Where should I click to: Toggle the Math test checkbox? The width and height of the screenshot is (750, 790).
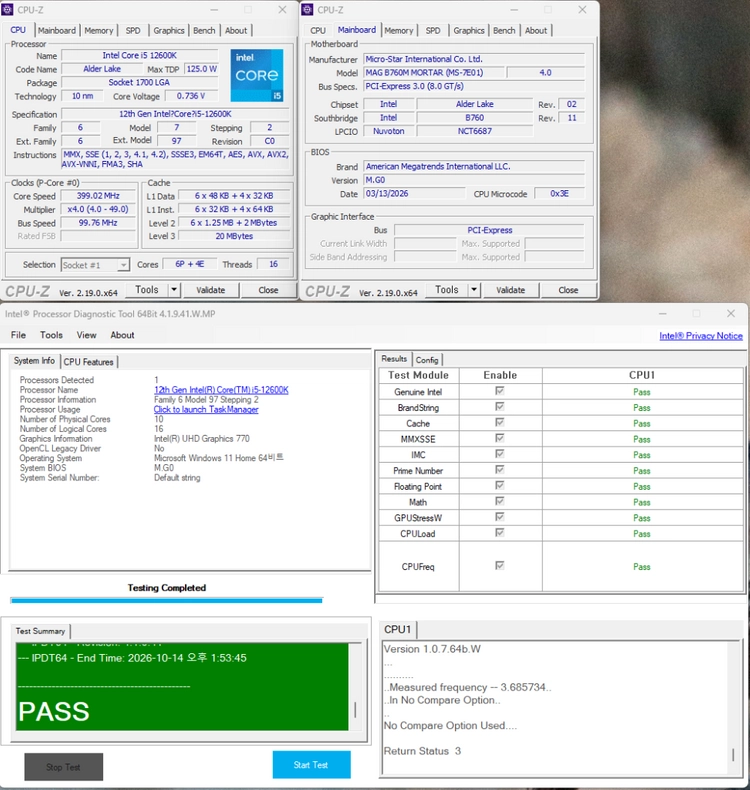(x=500, y=501)
